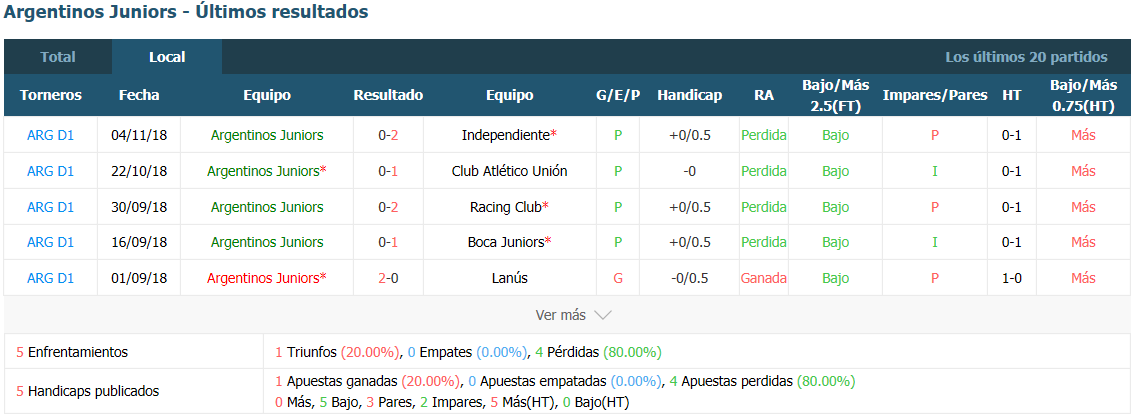Image resolution: width=1134 pixels, height=416 pixels.
Task: Click the Bajo/Más 2.5(FT) column header
Action: (x=835, y=95)
